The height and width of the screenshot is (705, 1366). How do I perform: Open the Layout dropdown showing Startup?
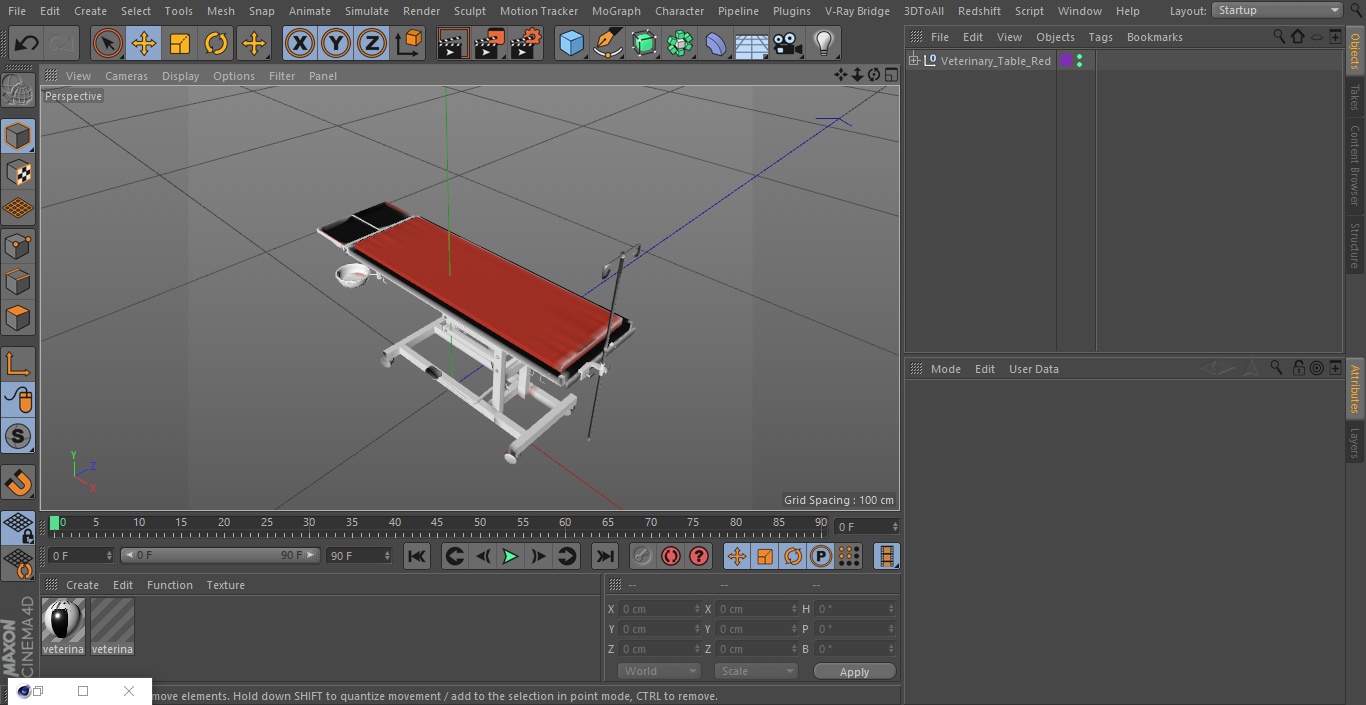click(x=1278, y=10)
